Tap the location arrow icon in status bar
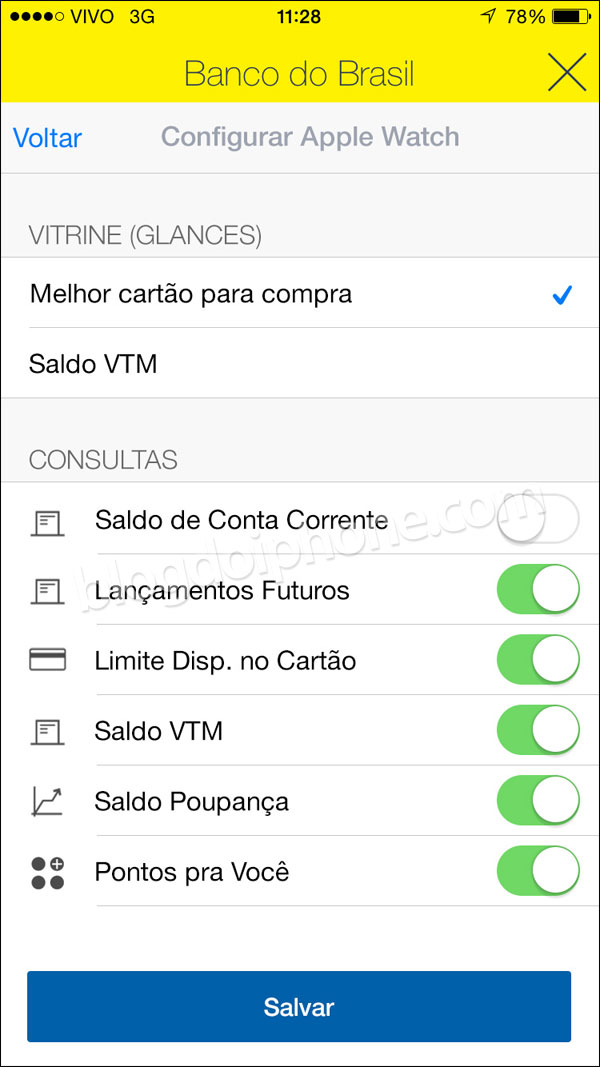600x1067 pixels. click(x=488, y=16)
